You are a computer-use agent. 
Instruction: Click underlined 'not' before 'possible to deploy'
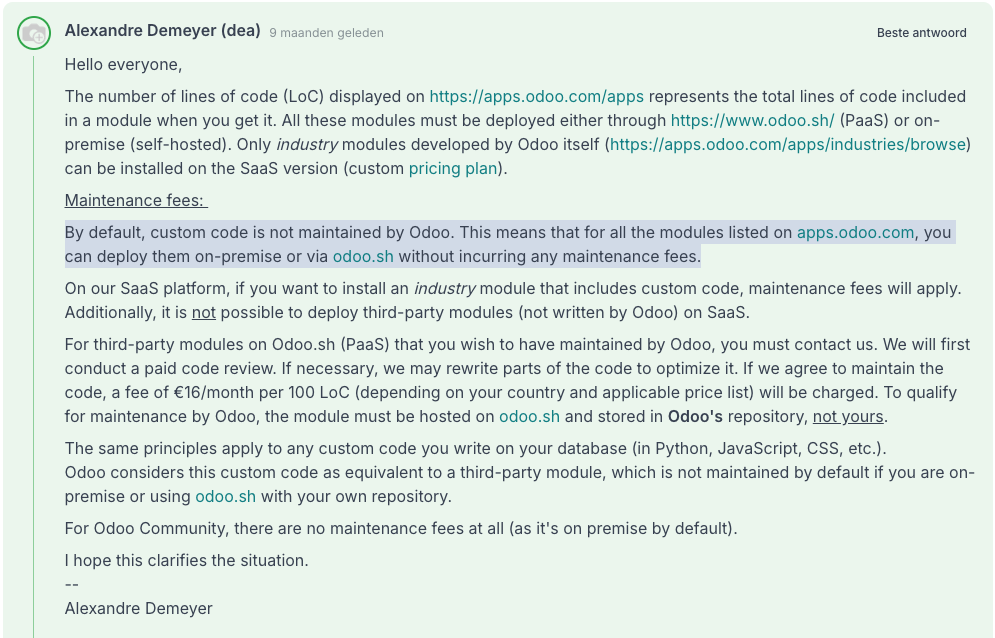204,313
